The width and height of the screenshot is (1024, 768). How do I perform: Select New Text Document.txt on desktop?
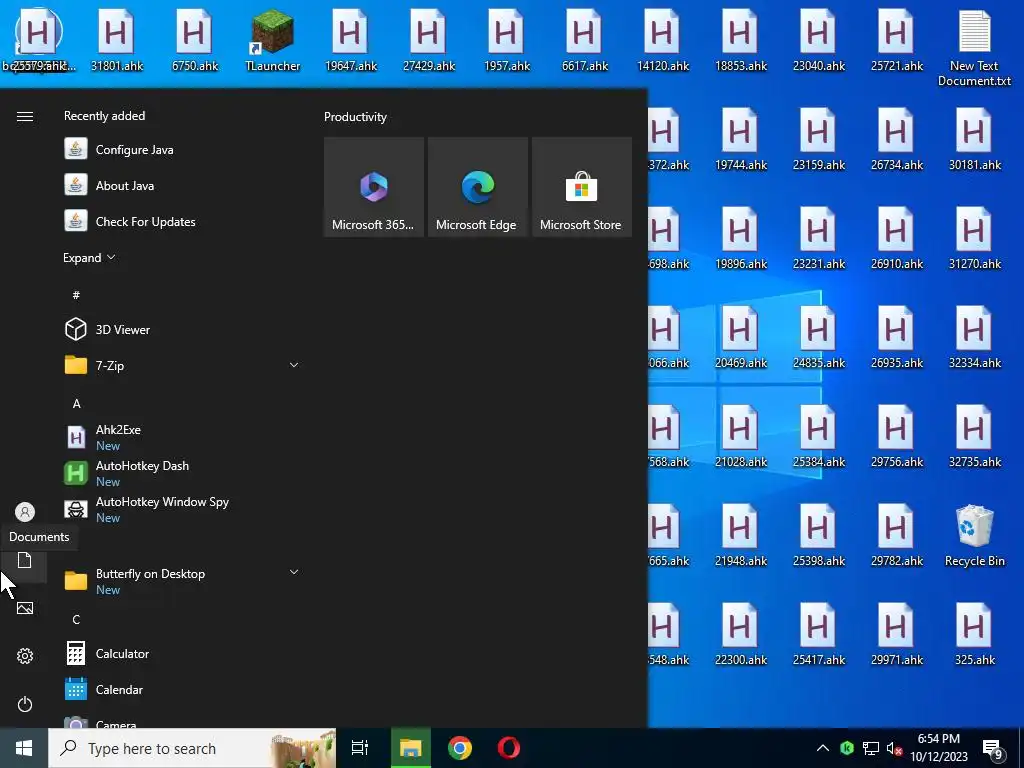[974, 49]
